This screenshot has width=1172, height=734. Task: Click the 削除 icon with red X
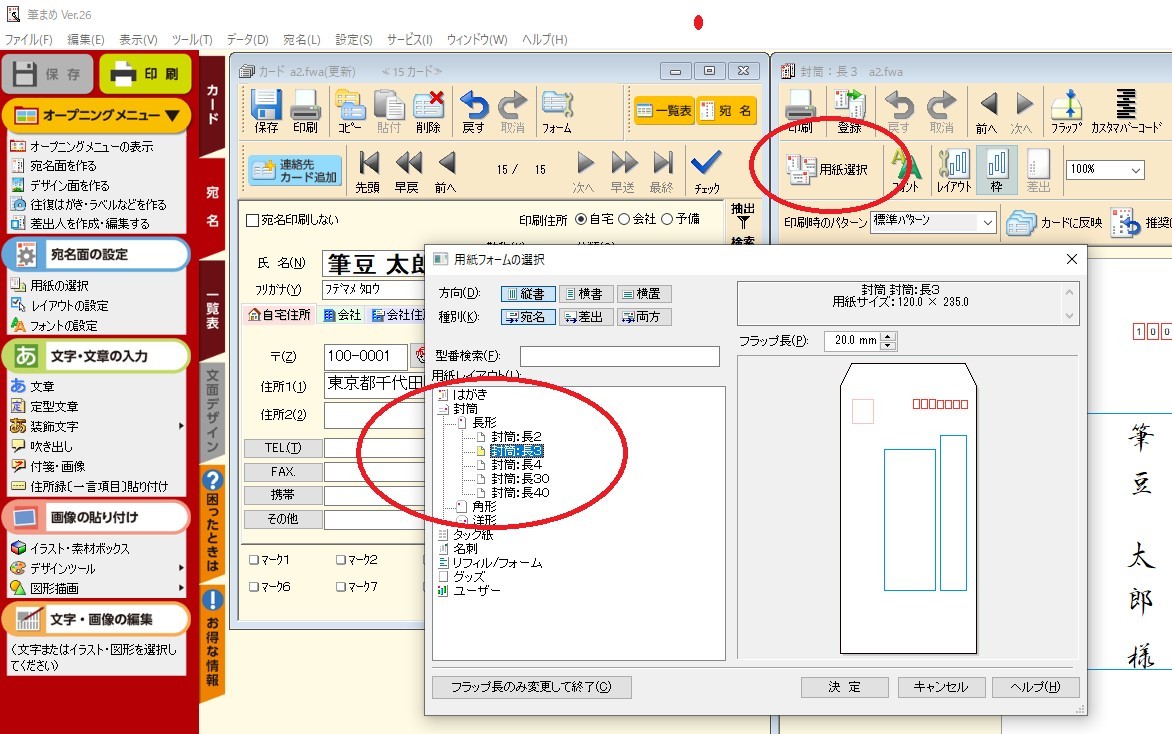pos(428,111)
